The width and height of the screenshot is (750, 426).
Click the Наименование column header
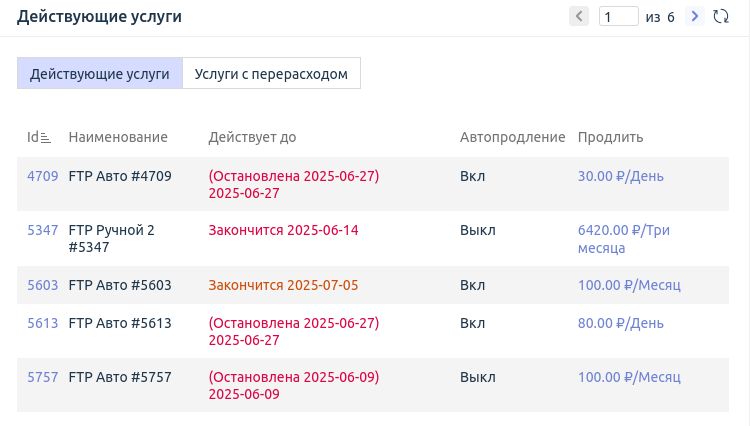click(118, 137)
